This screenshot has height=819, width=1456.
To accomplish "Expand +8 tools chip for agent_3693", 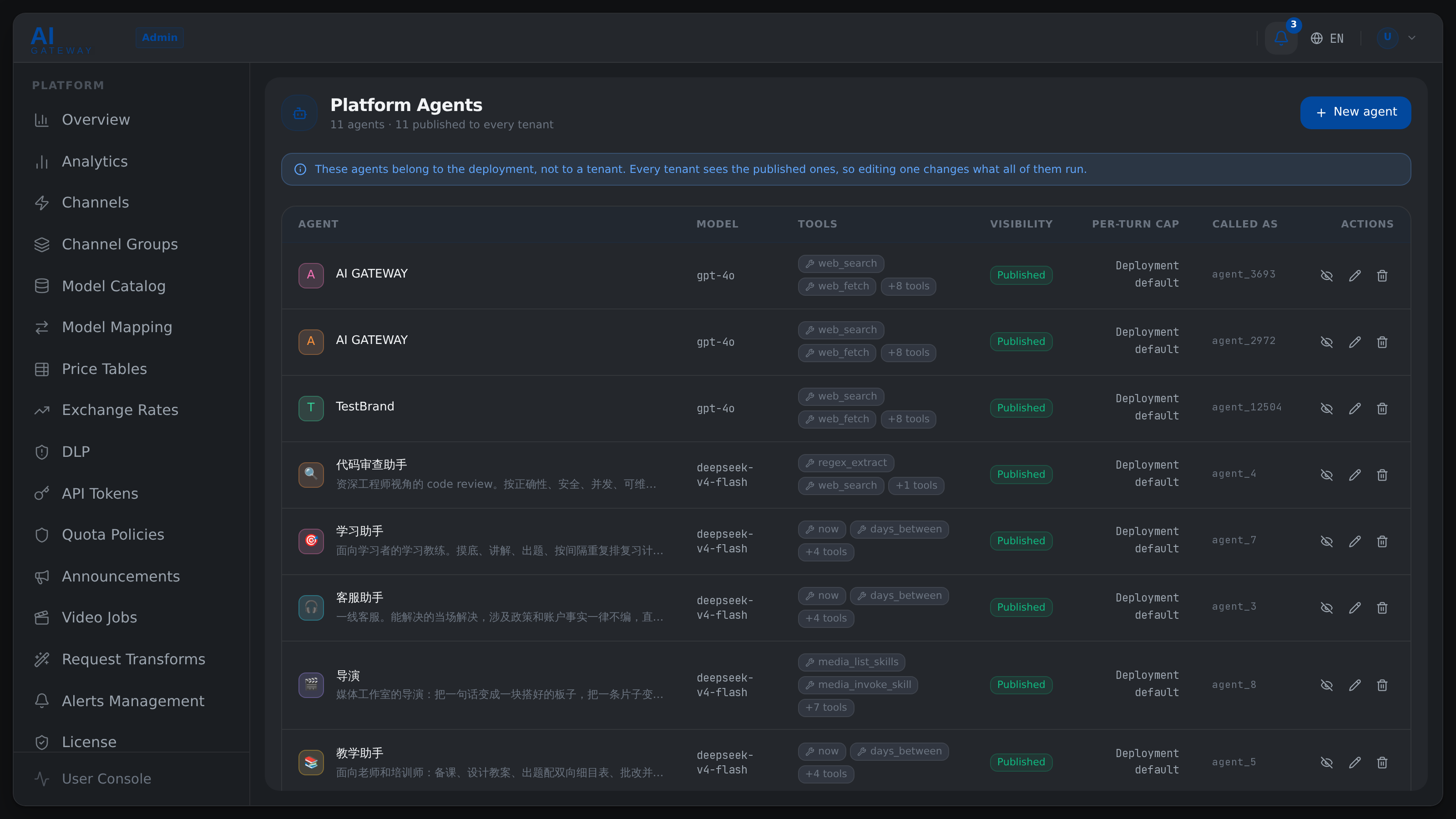I will pyautogui.click(x=908, y=287).
